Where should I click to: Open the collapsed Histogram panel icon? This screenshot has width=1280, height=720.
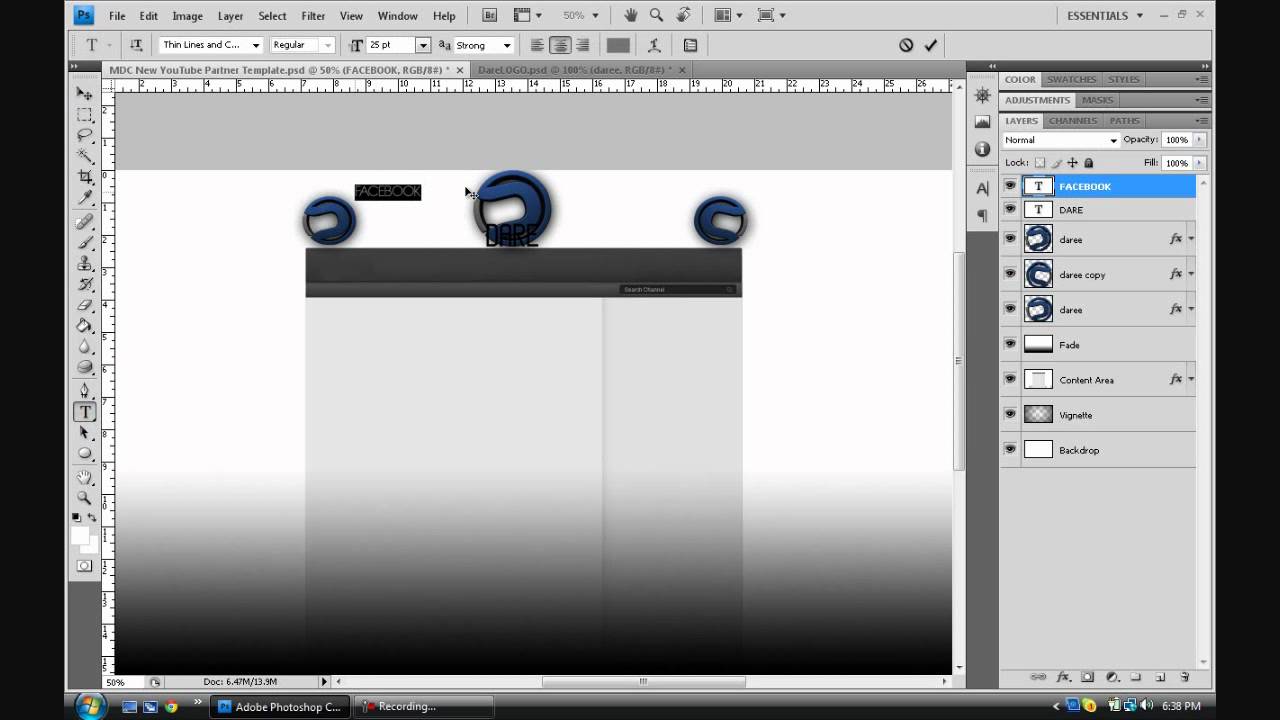(982, 122)
